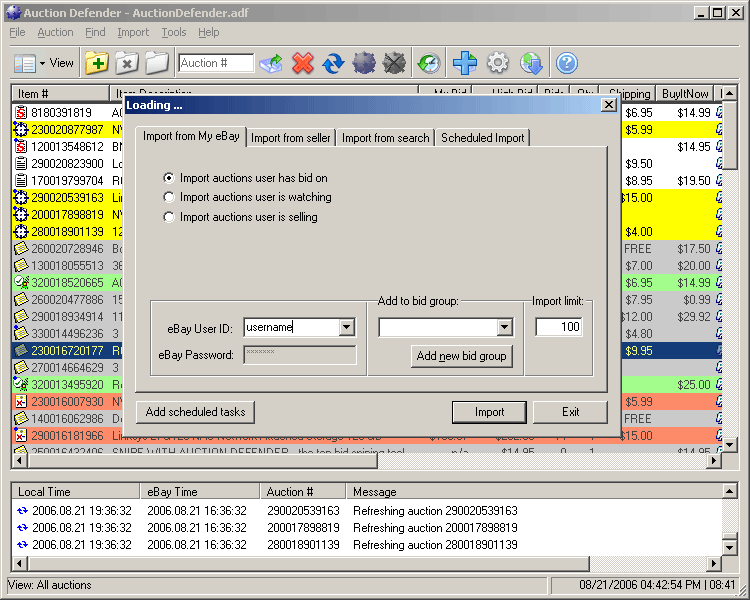Click the blue refresh arrows toolbar icon
Image resolution: width=750 pixels, height=600 pixels.
click(x=333, y=63)
